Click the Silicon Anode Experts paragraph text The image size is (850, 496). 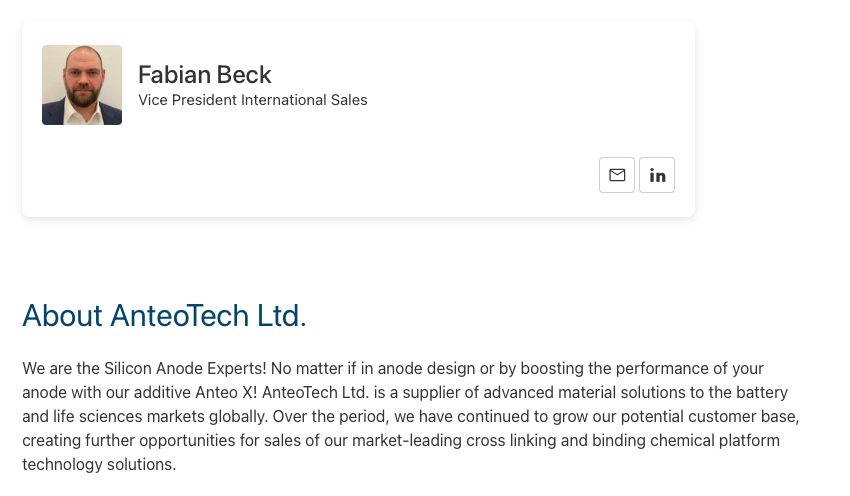coord(410,416)
